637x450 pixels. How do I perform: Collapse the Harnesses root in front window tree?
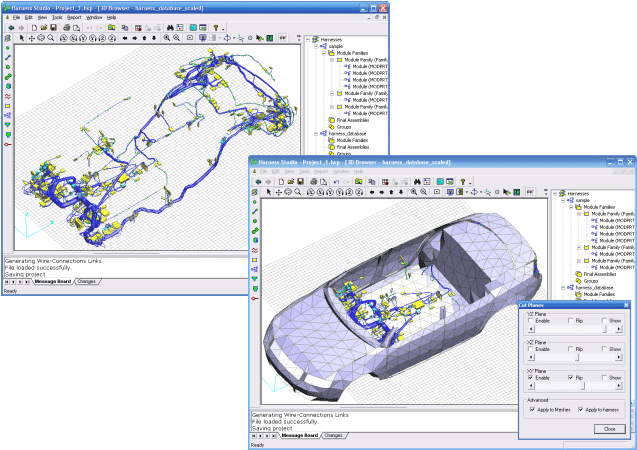tap(555, 193)
